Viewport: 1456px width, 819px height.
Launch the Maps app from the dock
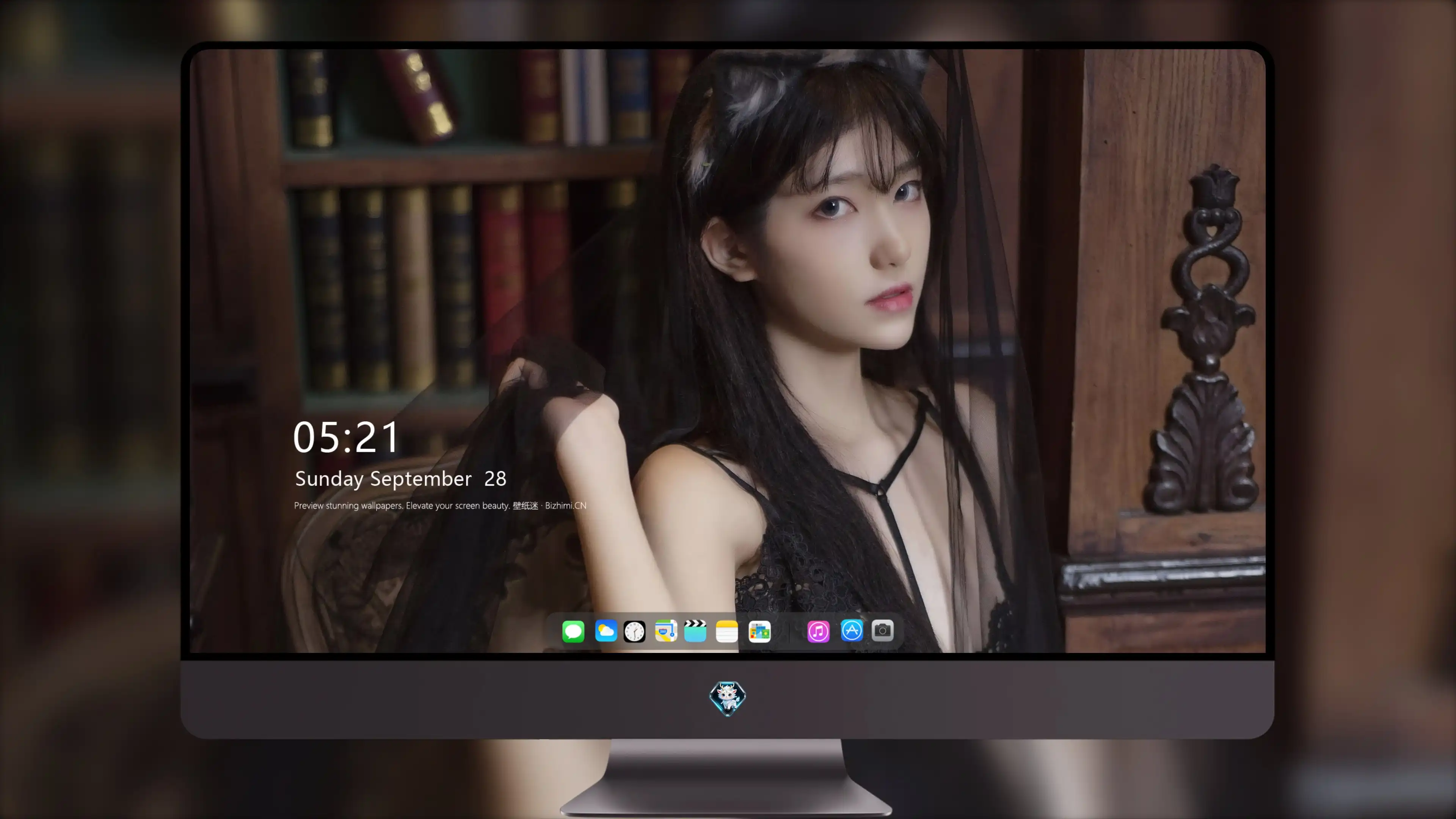[666, 631]
